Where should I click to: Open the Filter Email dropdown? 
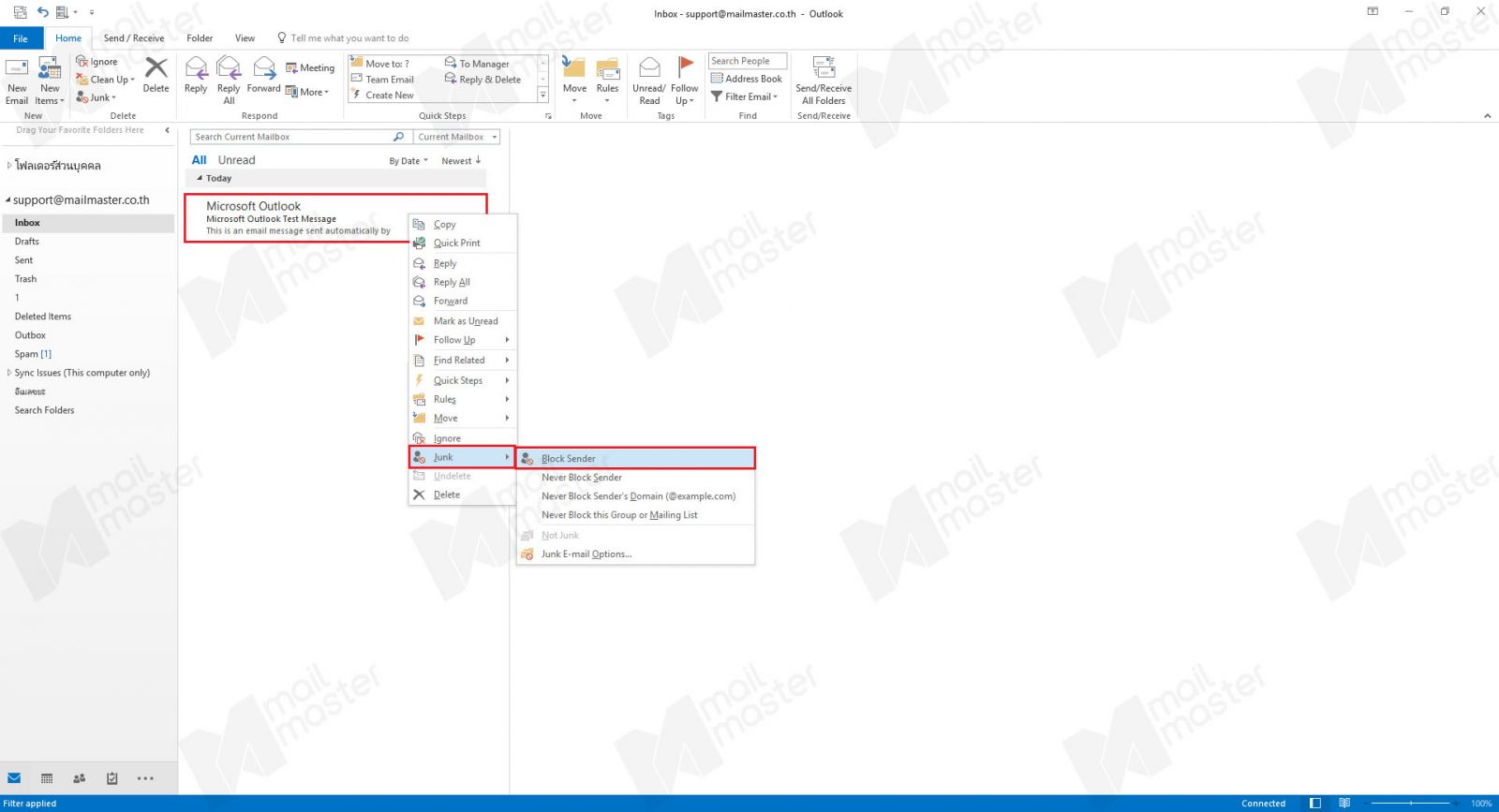pos(745,96)
